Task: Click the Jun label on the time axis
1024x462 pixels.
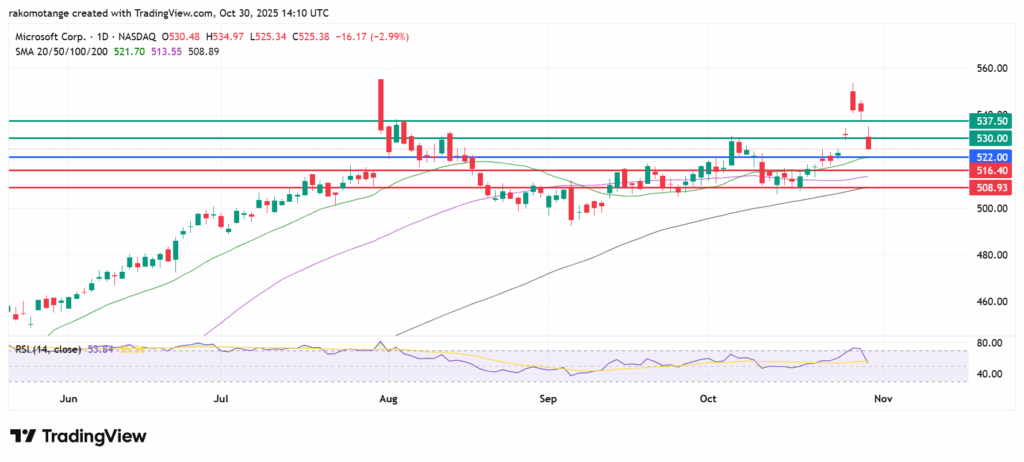Action: click(x=69, y=399)
